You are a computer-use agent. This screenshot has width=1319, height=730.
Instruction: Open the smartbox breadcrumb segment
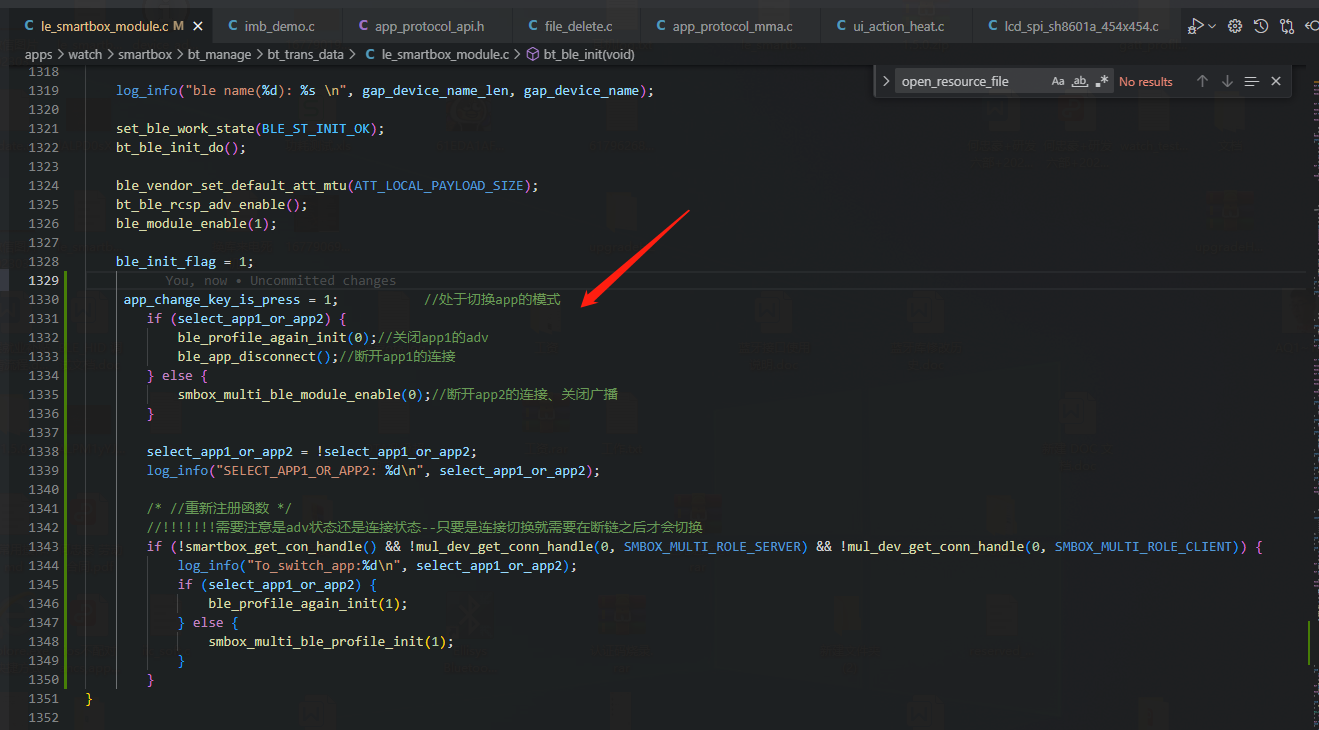144,54
